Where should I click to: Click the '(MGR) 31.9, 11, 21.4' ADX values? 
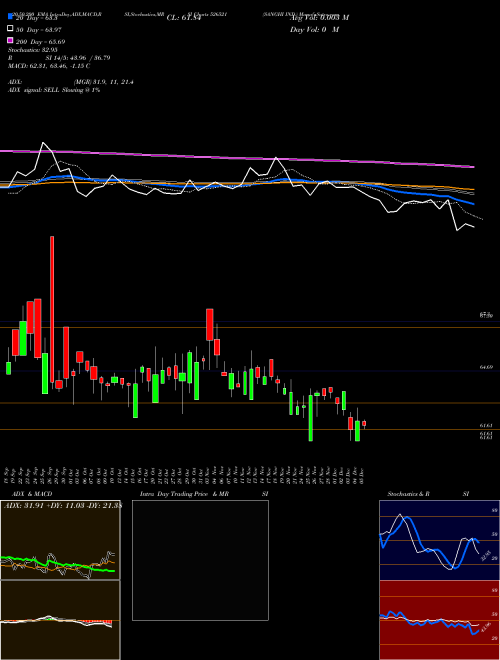point(104,82)
